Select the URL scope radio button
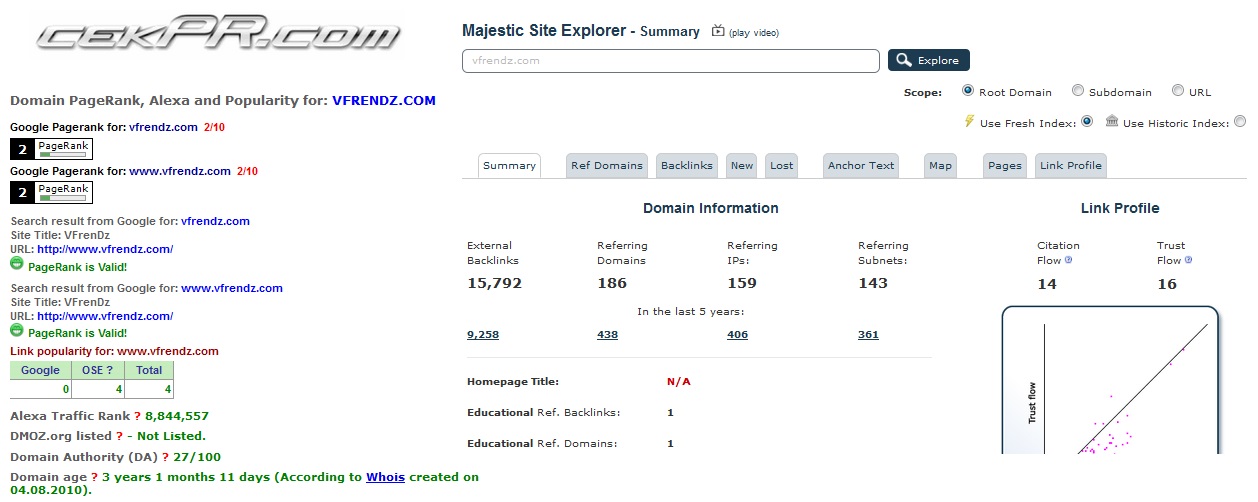1258x502 pixels. [1178, 90]
